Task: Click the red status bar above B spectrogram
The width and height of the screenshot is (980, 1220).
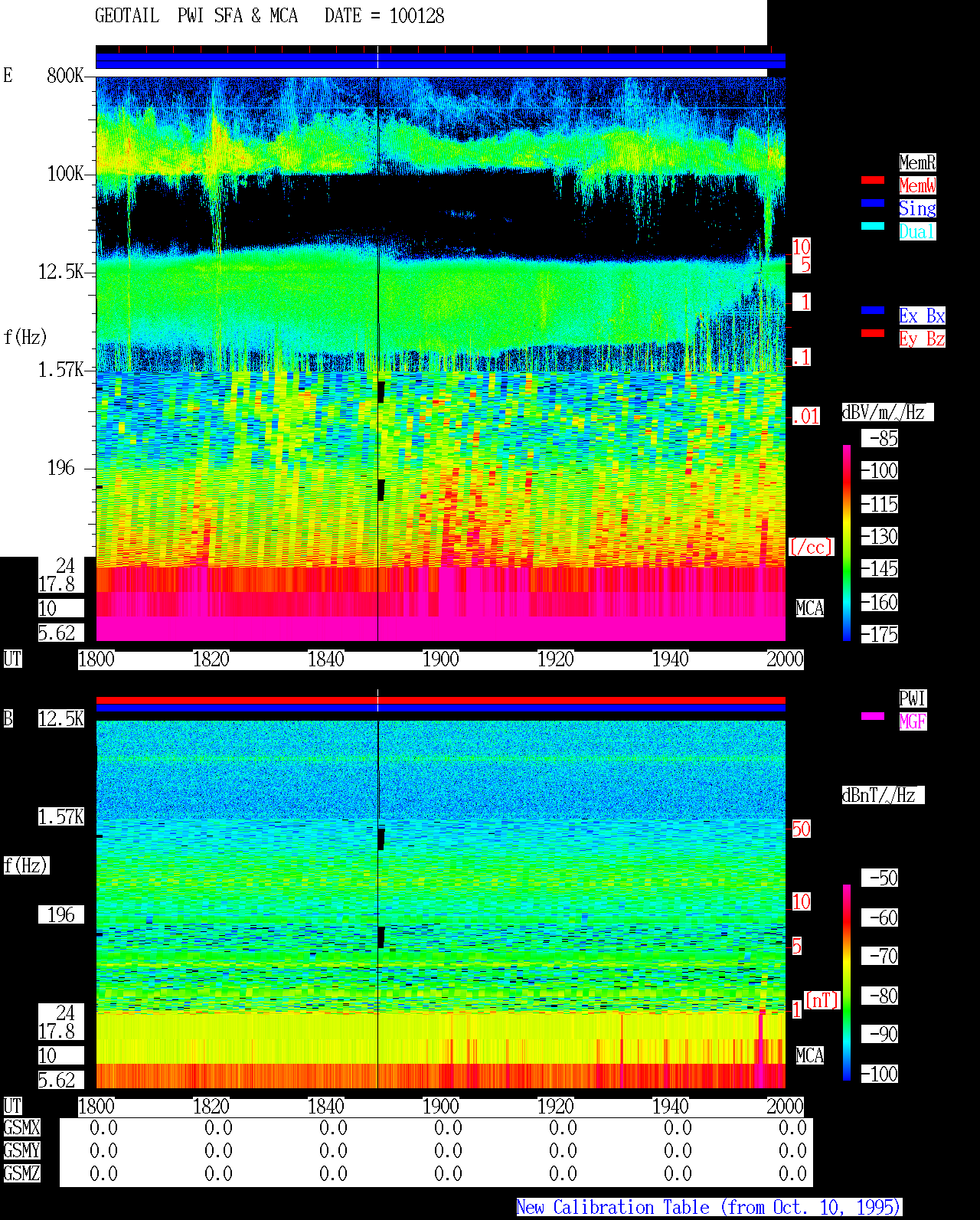Action: 440,700
